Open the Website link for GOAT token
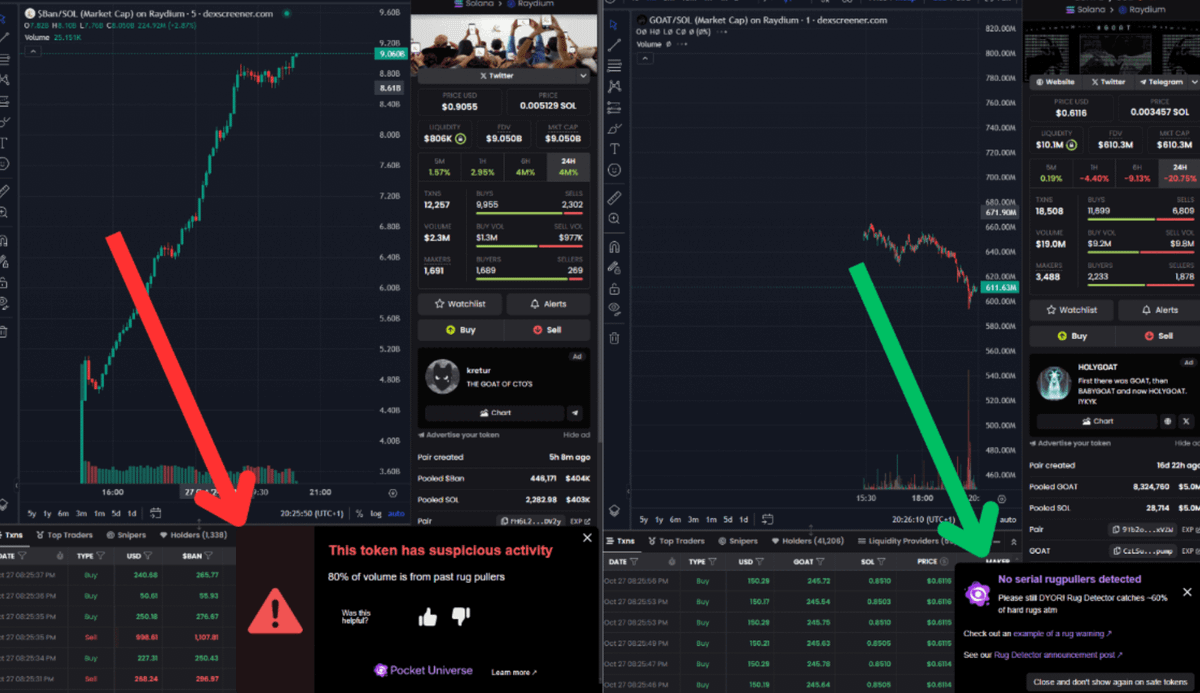 pos(1056,82)
